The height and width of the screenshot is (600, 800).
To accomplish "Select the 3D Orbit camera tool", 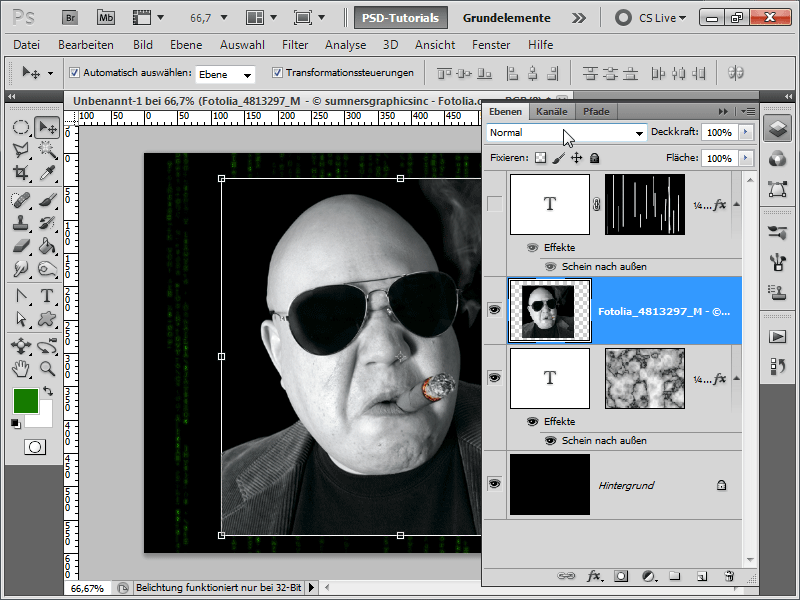I will pyautogui.click(x=47, y=346).
